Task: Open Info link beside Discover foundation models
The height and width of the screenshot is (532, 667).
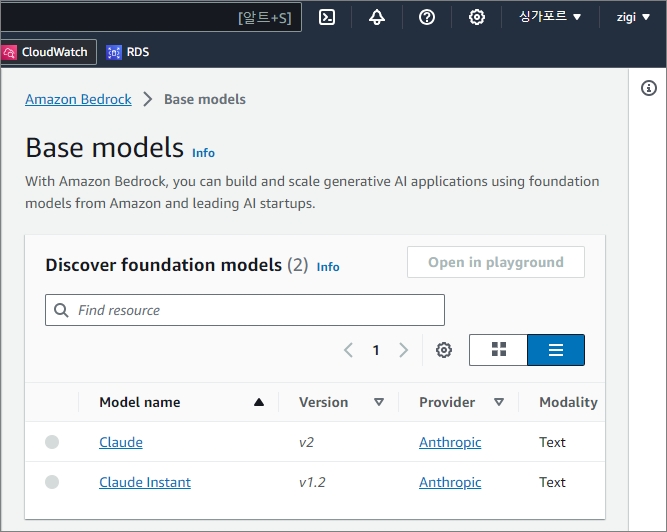Action: [328, 267]
